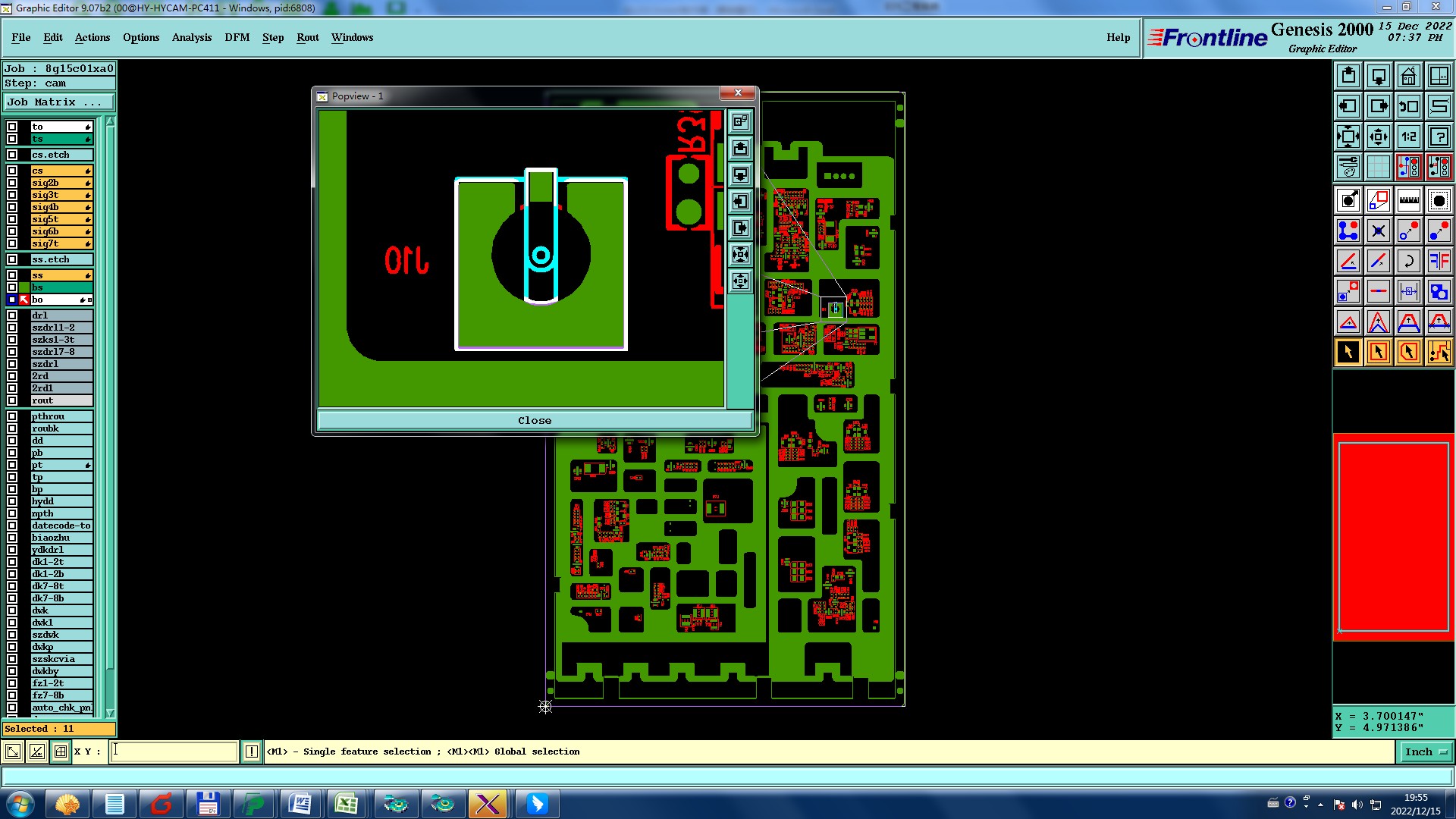Enable checkbox for the rout layer
The image size is (1456, 819).
pos(12,400)
